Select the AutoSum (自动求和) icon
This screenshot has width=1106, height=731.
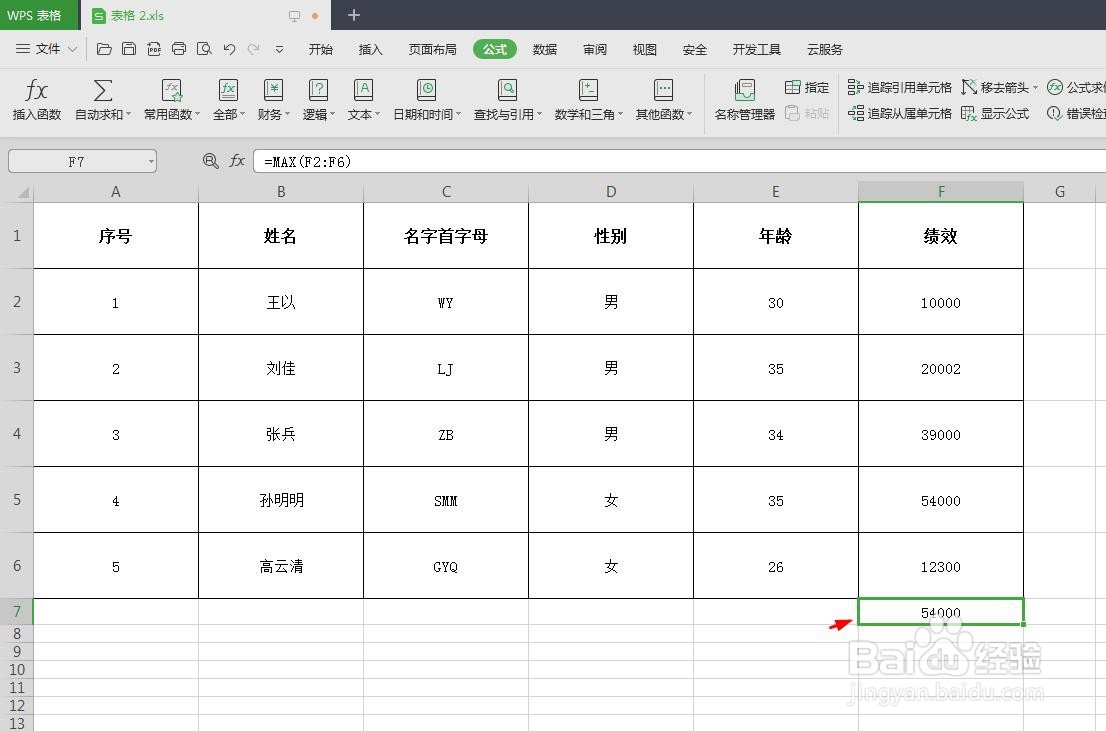pyautogui.click(x=101, y=97)
